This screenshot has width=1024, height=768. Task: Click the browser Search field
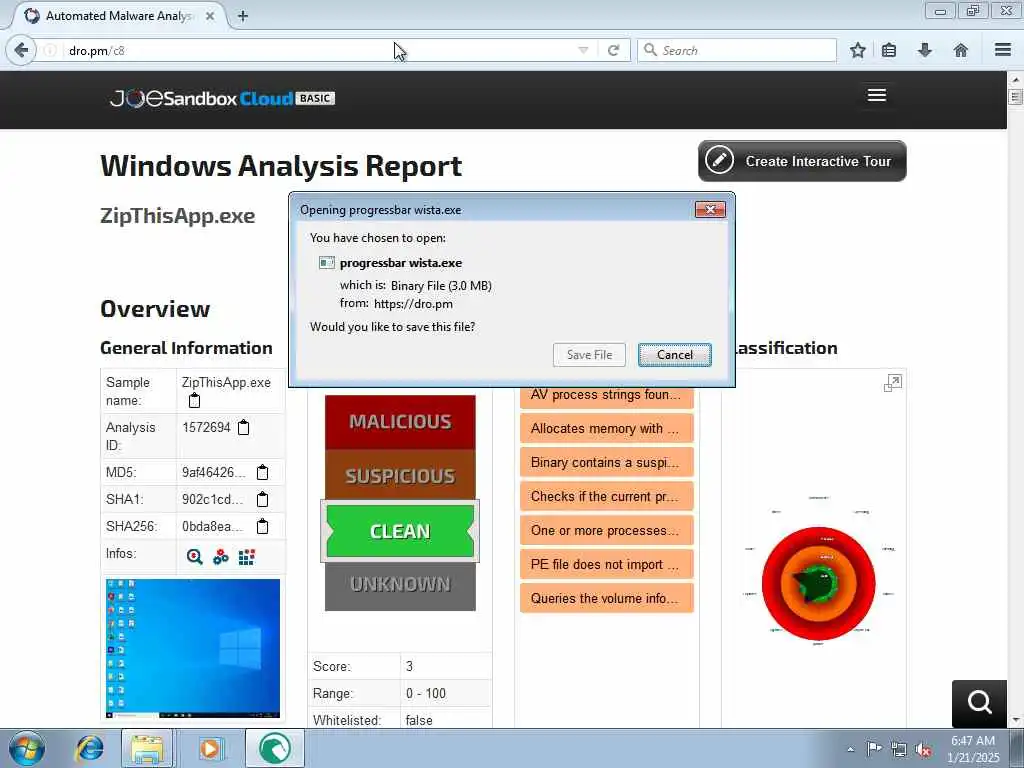pyautogui.click(x=737, y=50)
